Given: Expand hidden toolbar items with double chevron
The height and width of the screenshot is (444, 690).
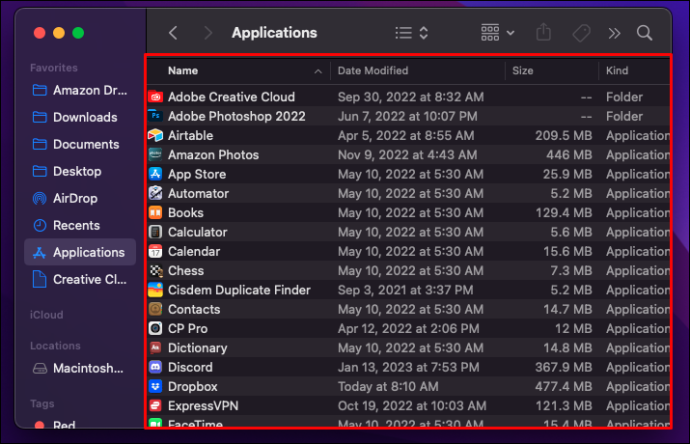Looking at the screenshot, I should tap(614, 33).
